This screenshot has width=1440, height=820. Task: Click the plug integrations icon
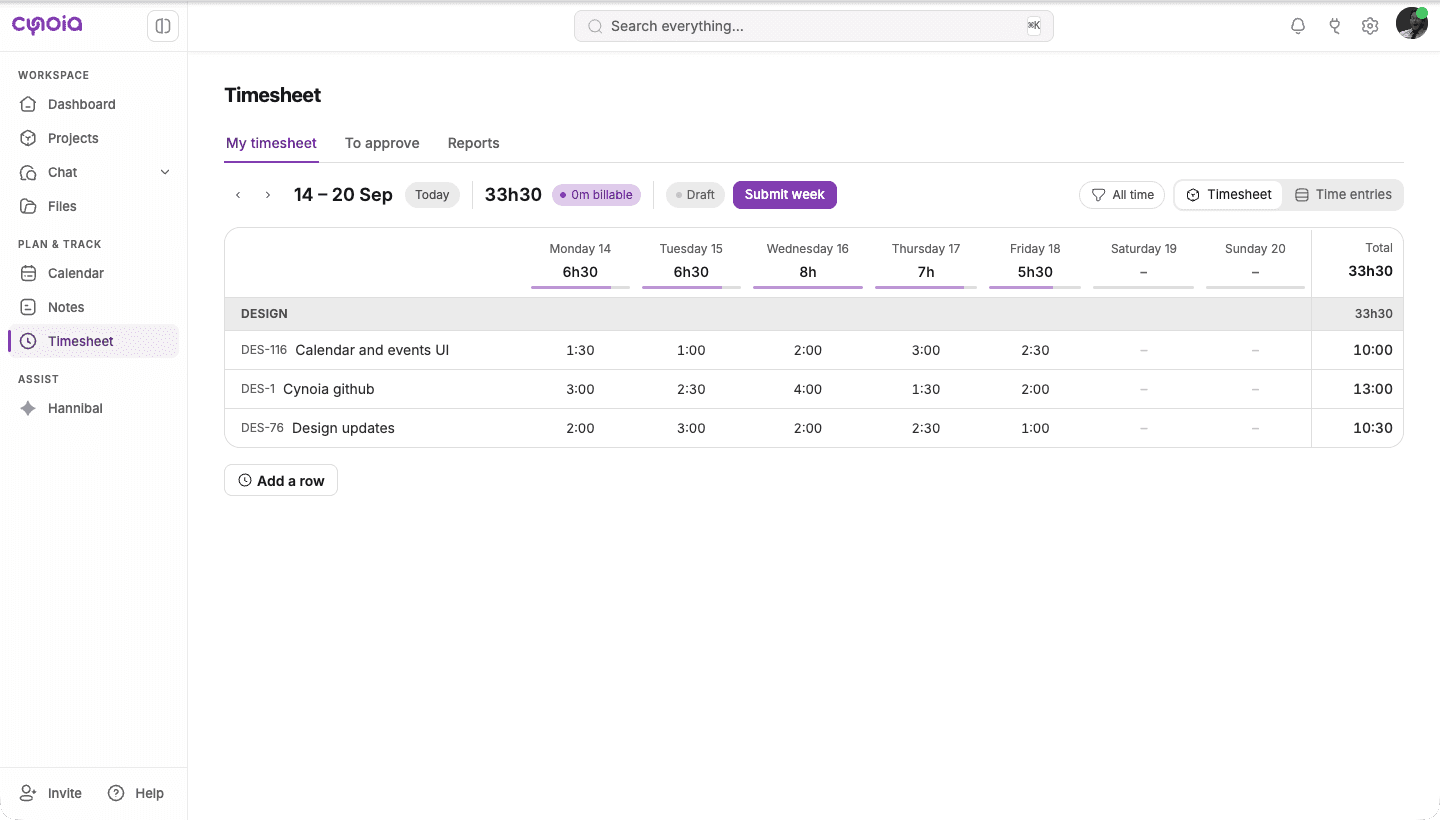pos(1334,26)
